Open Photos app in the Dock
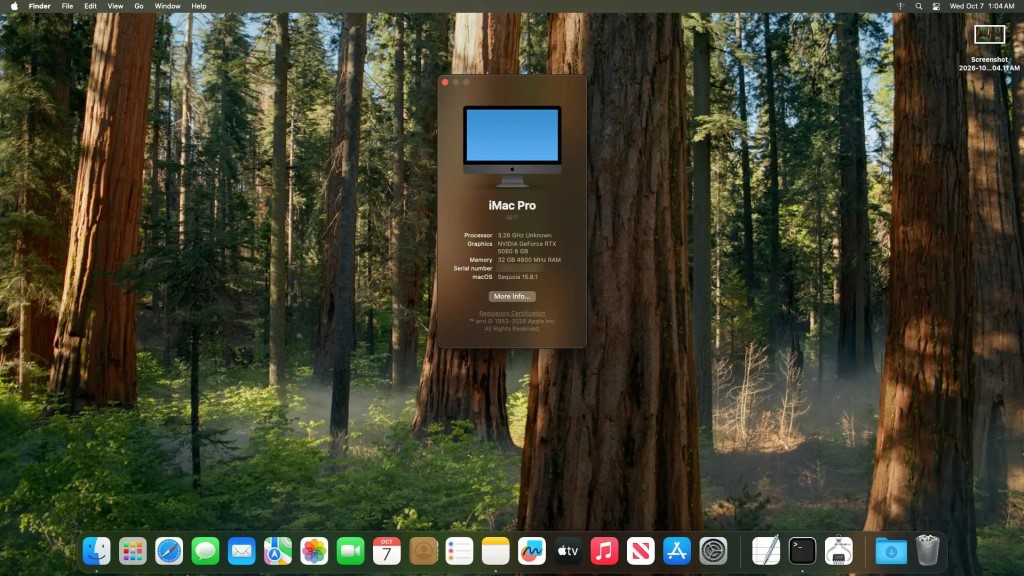The height and width of the screenshot is (576, 1024). (314, 551)
